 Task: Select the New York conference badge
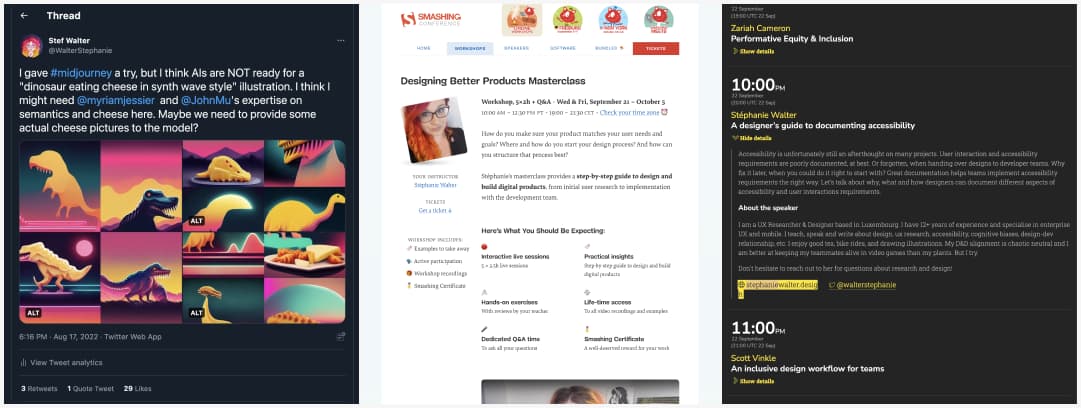(x=613, y=19)
